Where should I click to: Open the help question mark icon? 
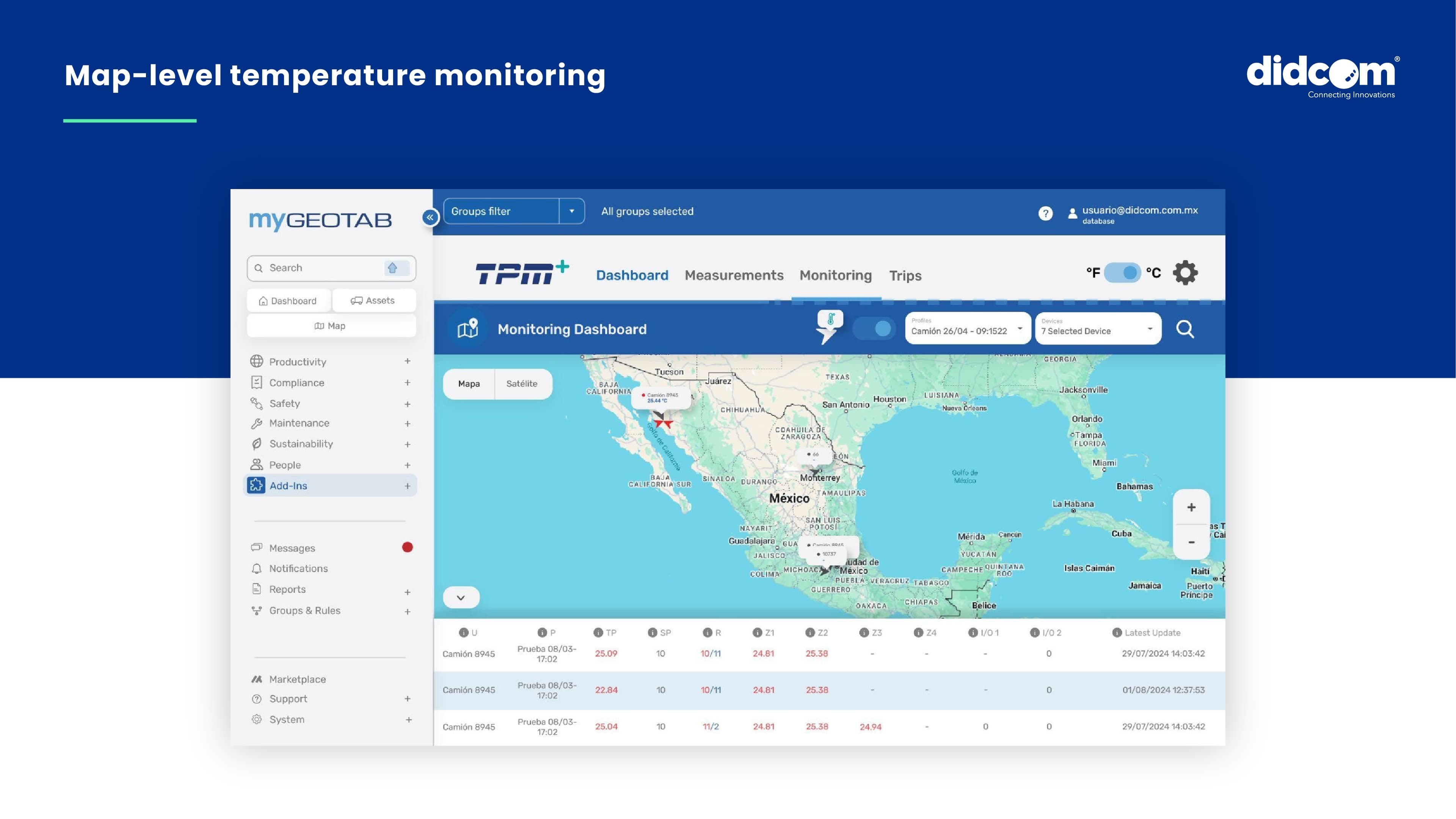point(1045,213)
